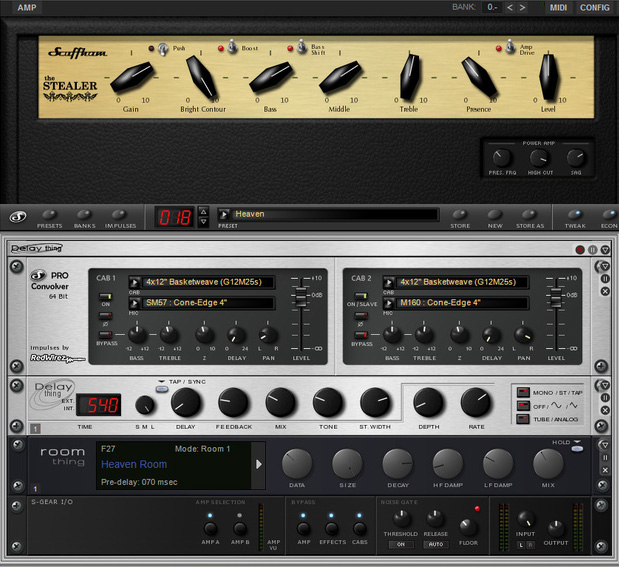This screenshot has height=567, width=619.
Task: Click the rack pause round button
Action: coord(593,250)
